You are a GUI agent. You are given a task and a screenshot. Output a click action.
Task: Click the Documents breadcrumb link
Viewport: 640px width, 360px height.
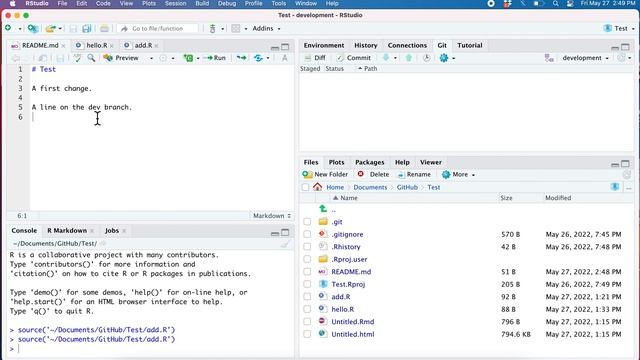point(370,187)
